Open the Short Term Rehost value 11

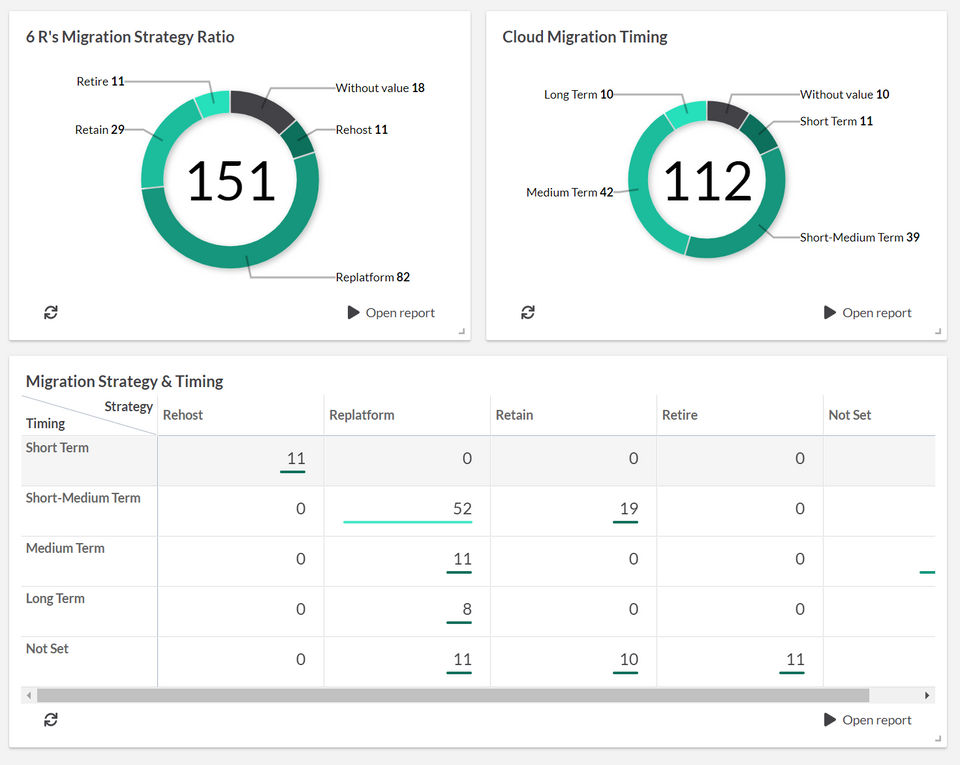pyautogui.click(x=296, y=458)
